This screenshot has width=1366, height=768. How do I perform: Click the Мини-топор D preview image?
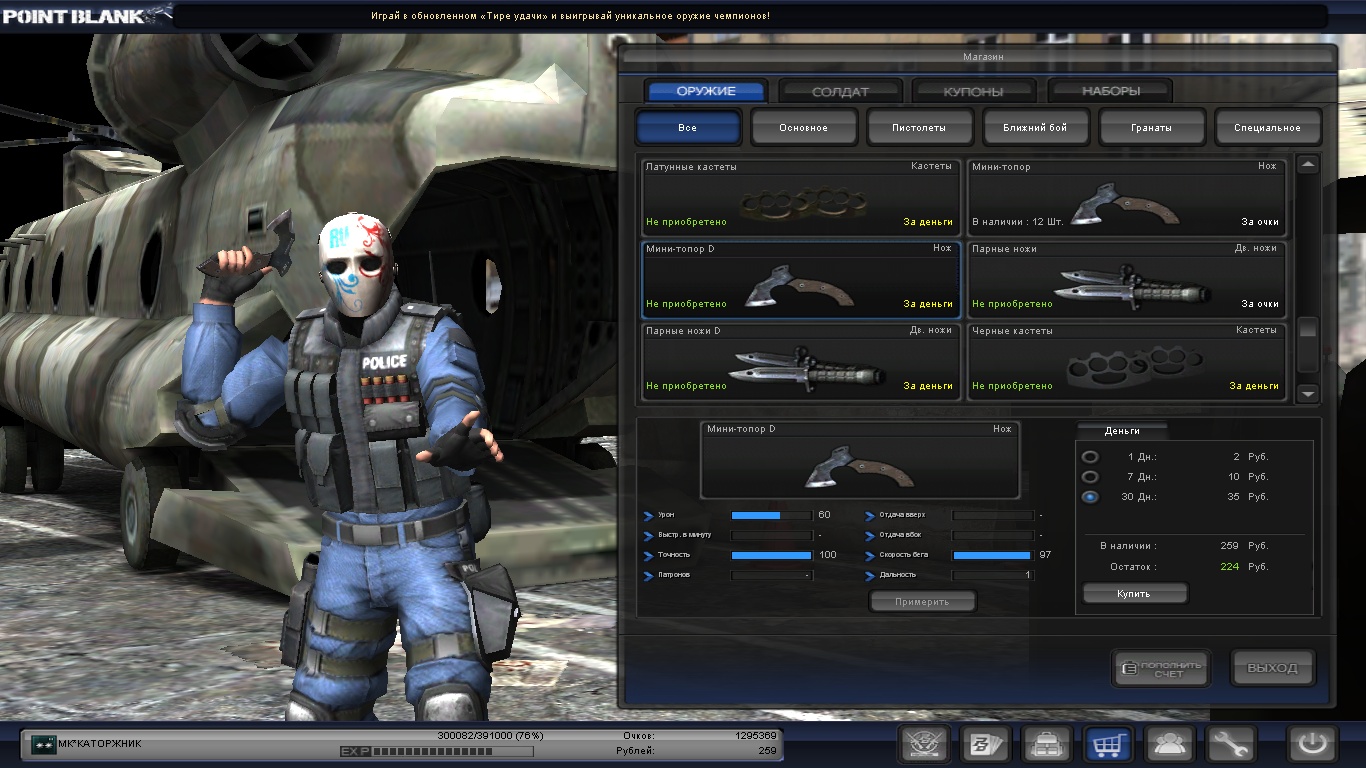pos(860,459)
